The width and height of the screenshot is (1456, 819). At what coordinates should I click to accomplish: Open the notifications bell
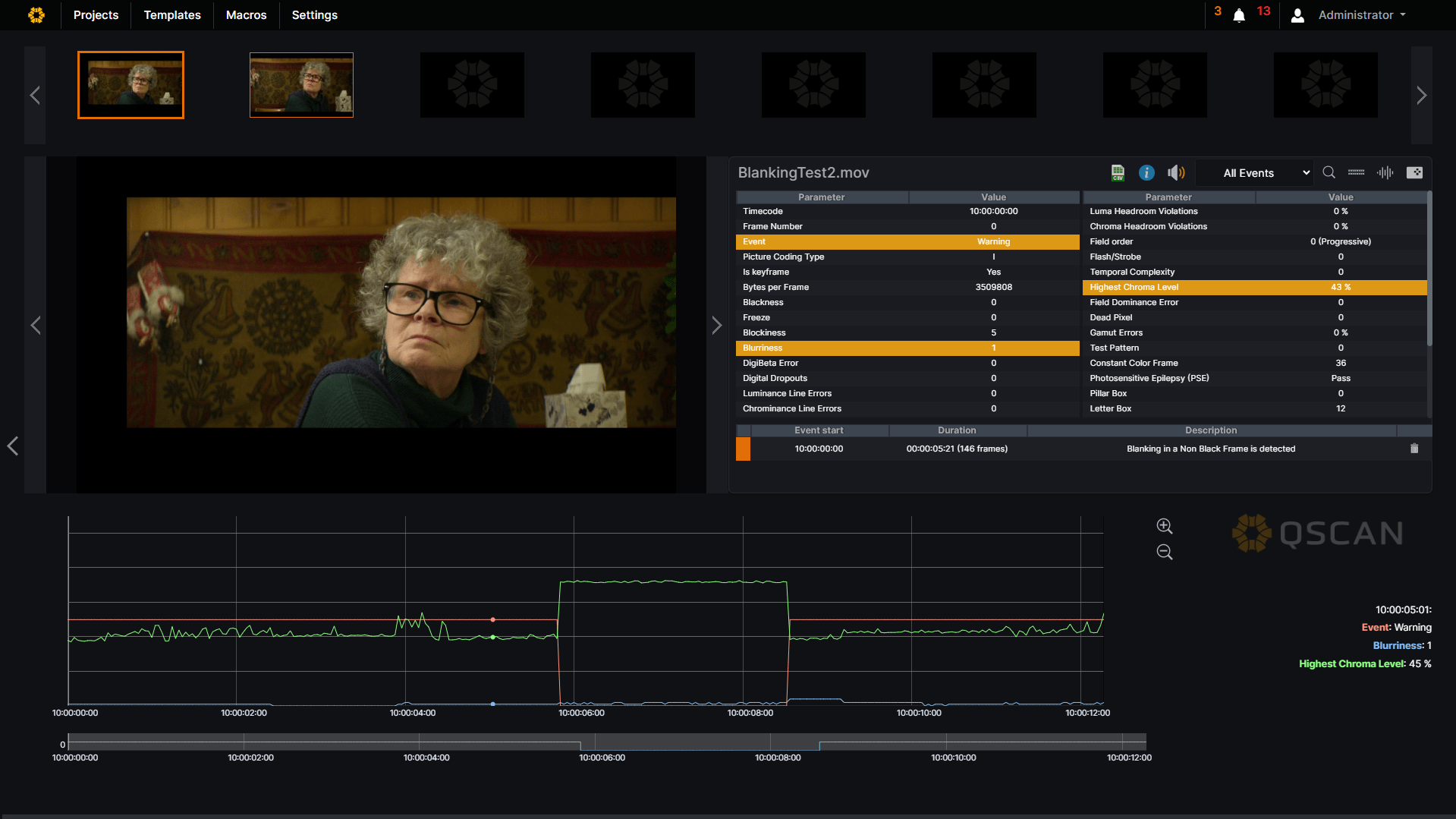point(1239,15)
